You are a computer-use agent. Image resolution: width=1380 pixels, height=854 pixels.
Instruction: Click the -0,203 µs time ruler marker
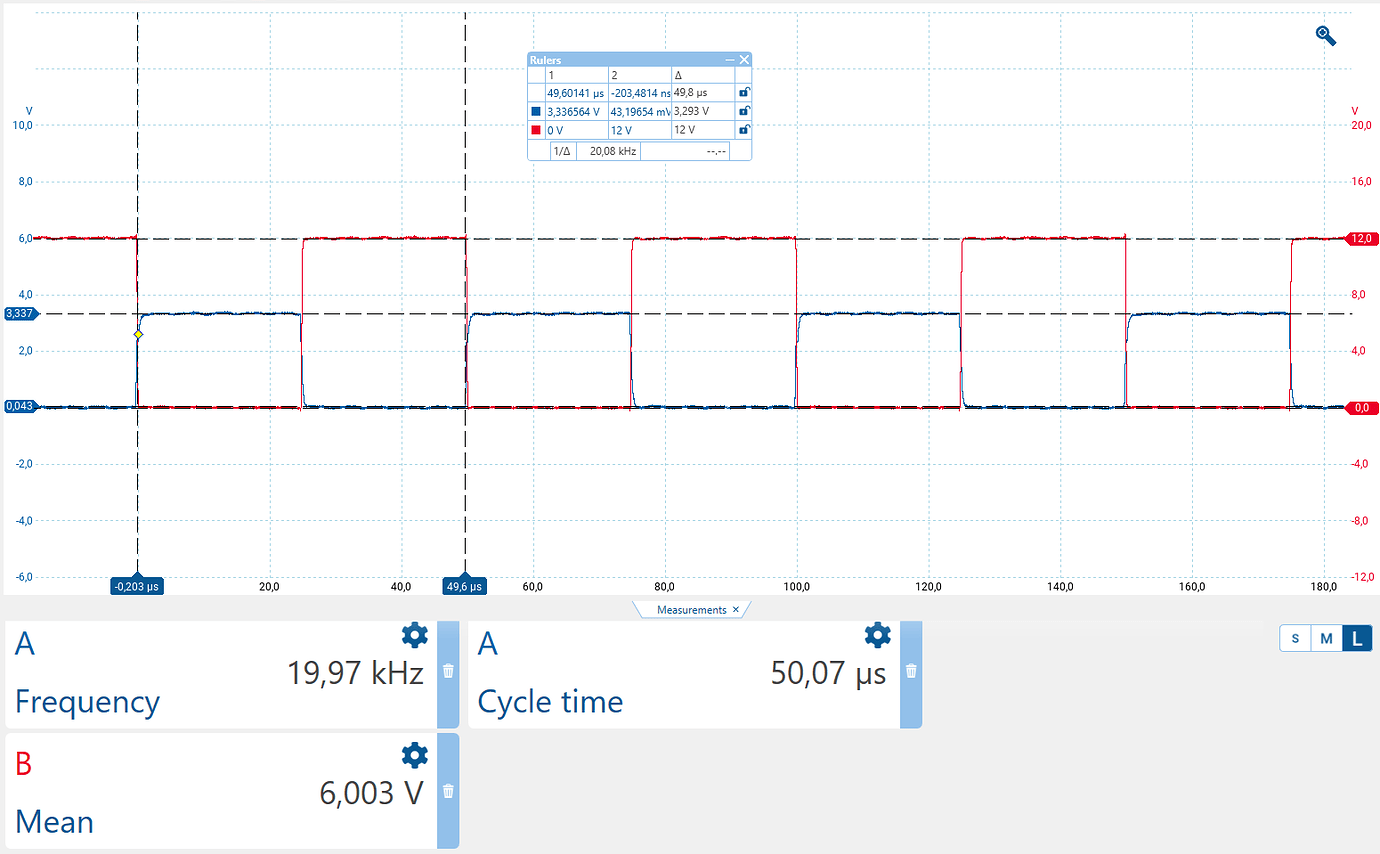(x=137, y=586)
